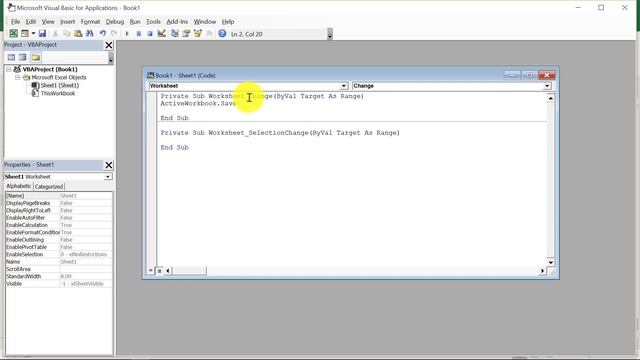Open the Run menu
The height and width of the screenshot is (360, 640).
[x=135, y=22]
